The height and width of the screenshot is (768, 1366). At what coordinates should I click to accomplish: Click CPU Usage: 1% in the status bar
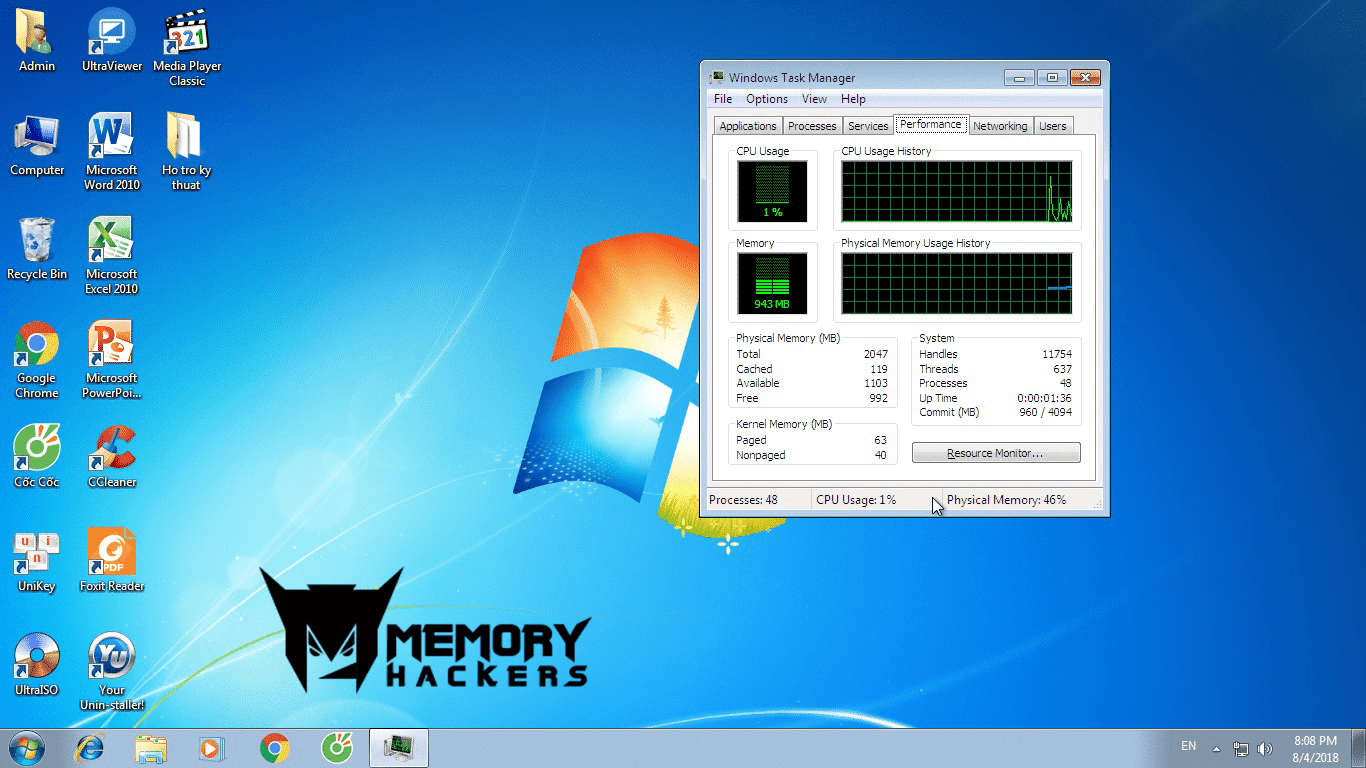[856, 500]
